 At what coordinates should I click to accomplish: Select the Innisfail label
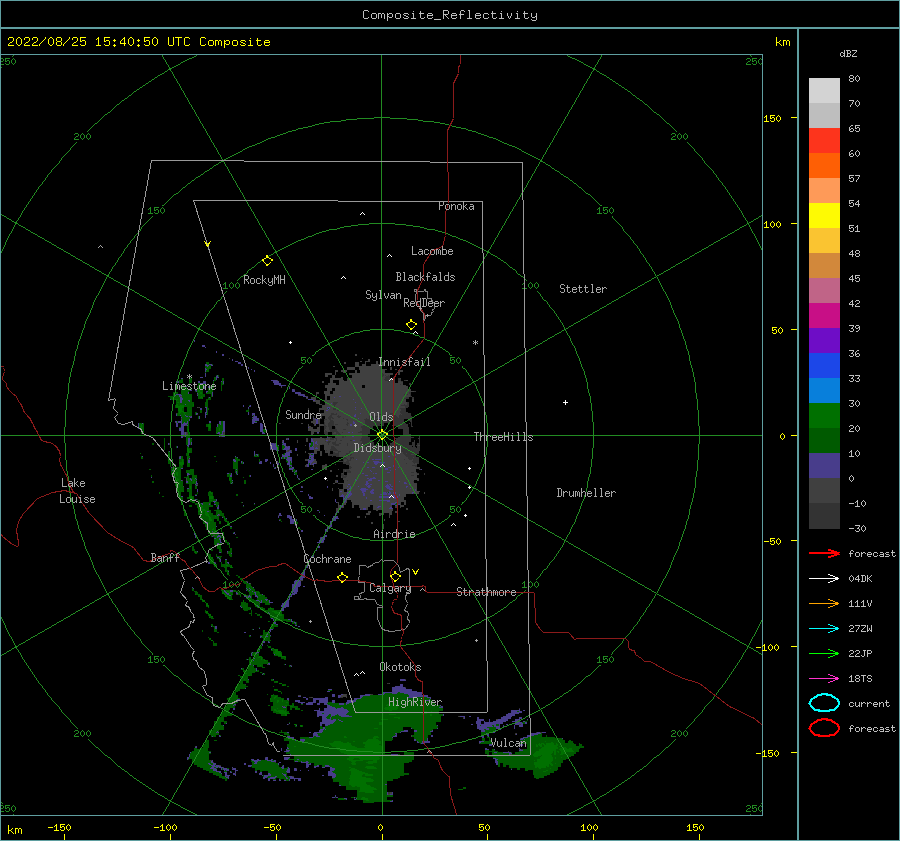[404, 362]
